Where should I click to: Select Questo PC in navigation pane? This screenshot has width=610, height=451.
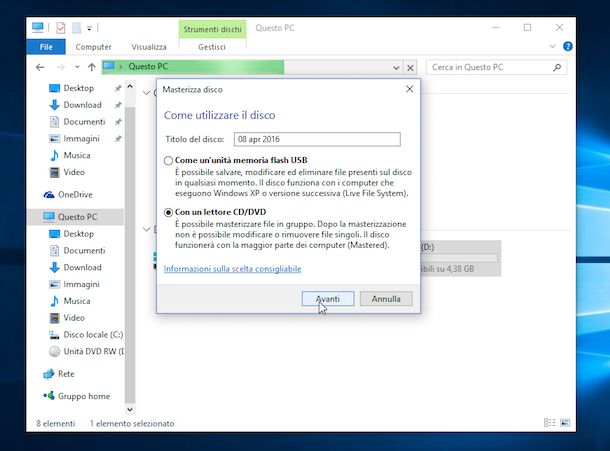(75, 217)
